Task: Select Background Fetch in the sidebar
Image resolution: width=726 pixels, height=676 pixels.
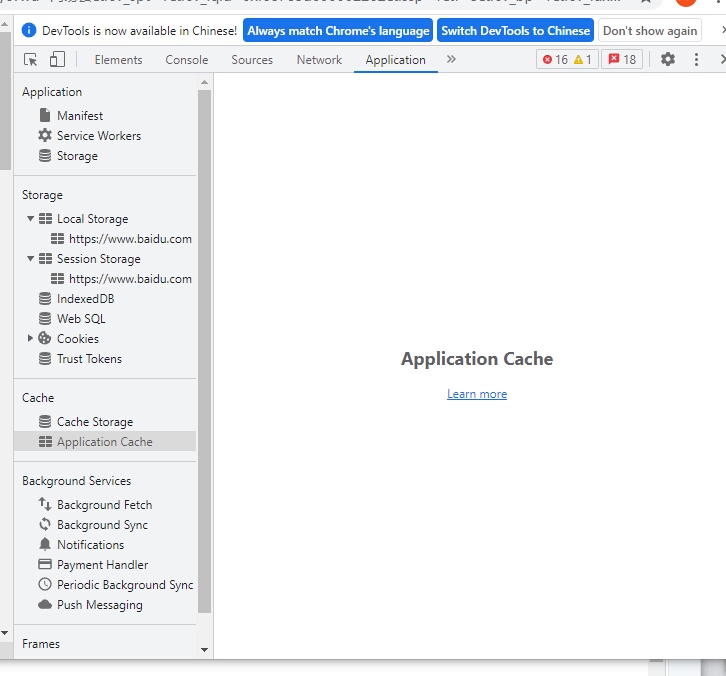Action: tap(105, 505)
